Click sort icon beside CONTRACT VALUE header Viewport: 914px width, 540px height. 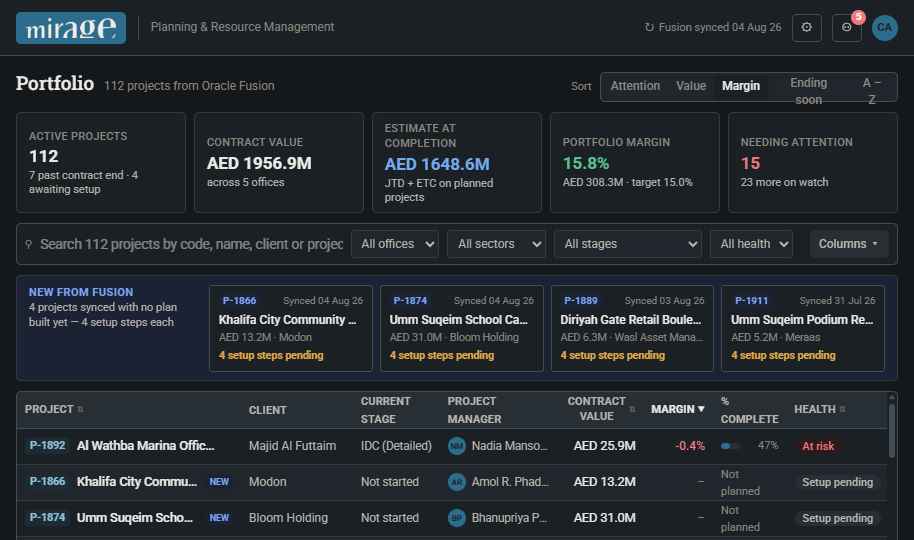click(x=632, y=409)
